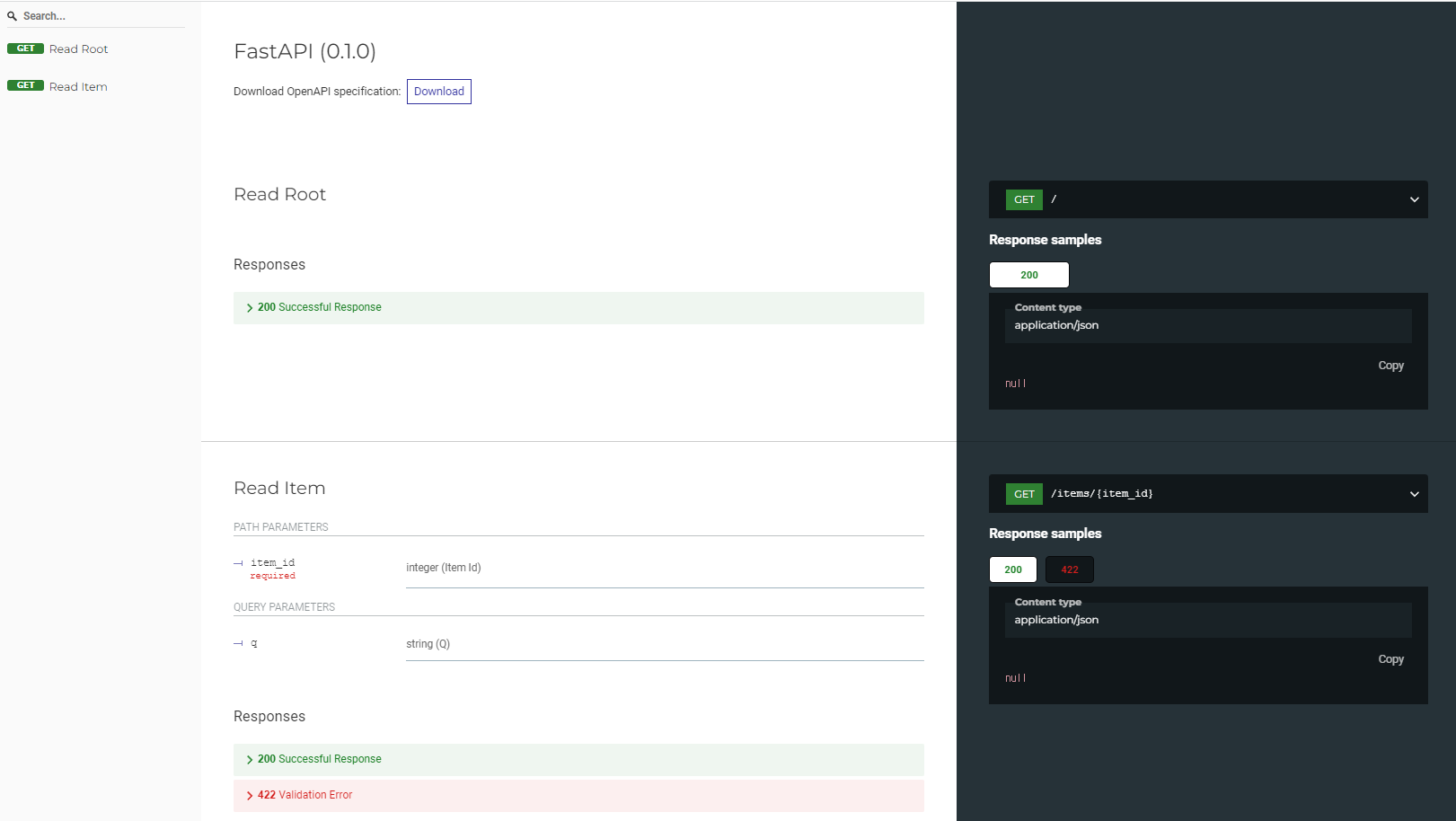Click the string (Q) type text
The image size is (1456, 821).
coord(428,644)
